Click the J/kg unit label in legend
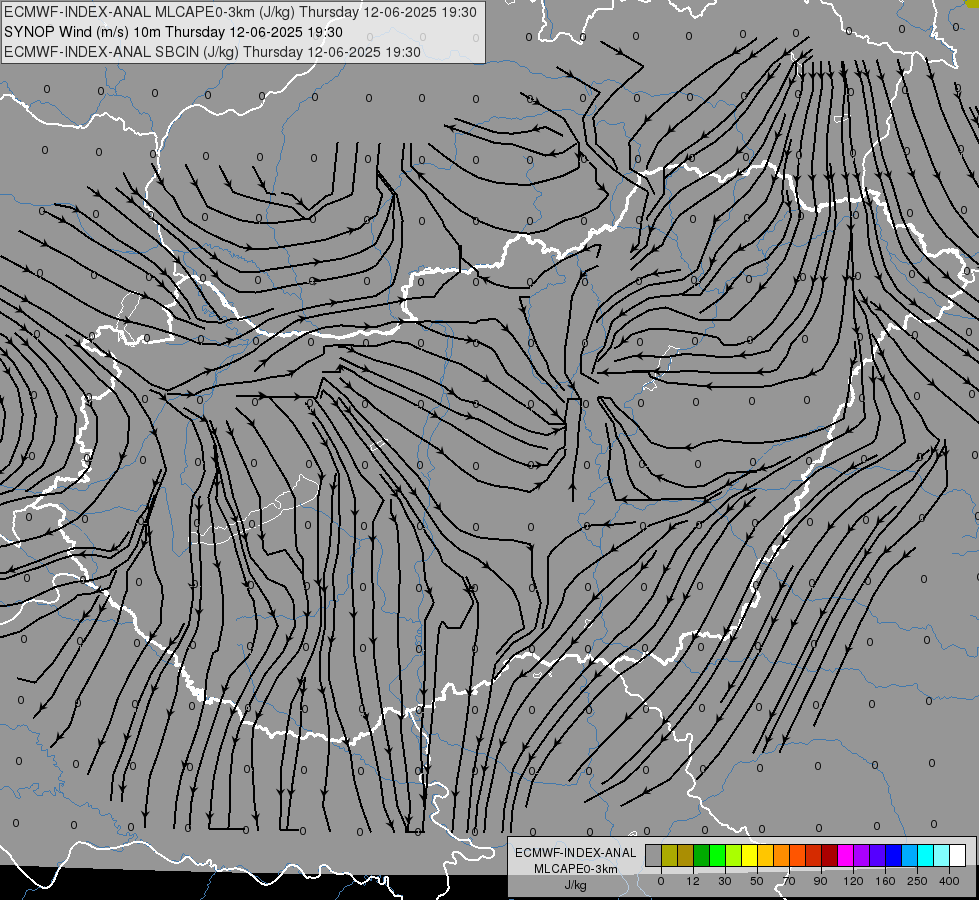Screen dimensions: 979x900 pyautogui.click(x=576, y=885)
